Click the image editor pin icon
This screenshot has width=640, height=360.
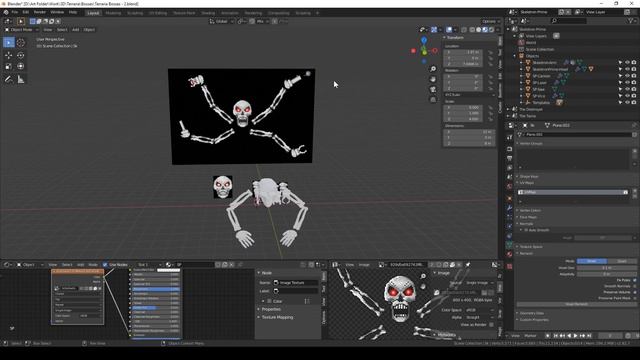click(468, 264)
